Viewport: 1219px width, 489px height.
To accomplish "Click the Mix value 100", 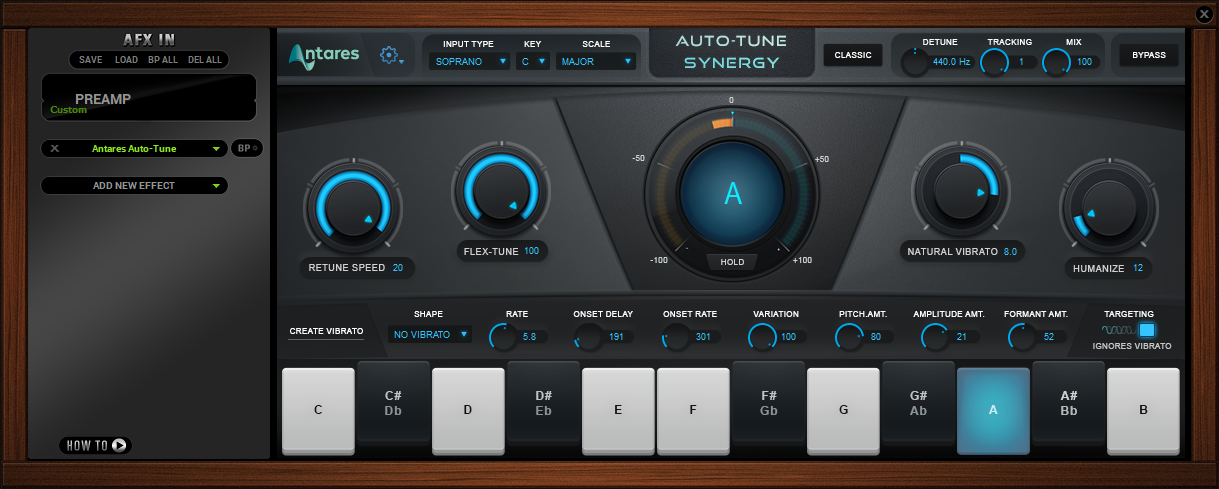I will pos(1084,62).
